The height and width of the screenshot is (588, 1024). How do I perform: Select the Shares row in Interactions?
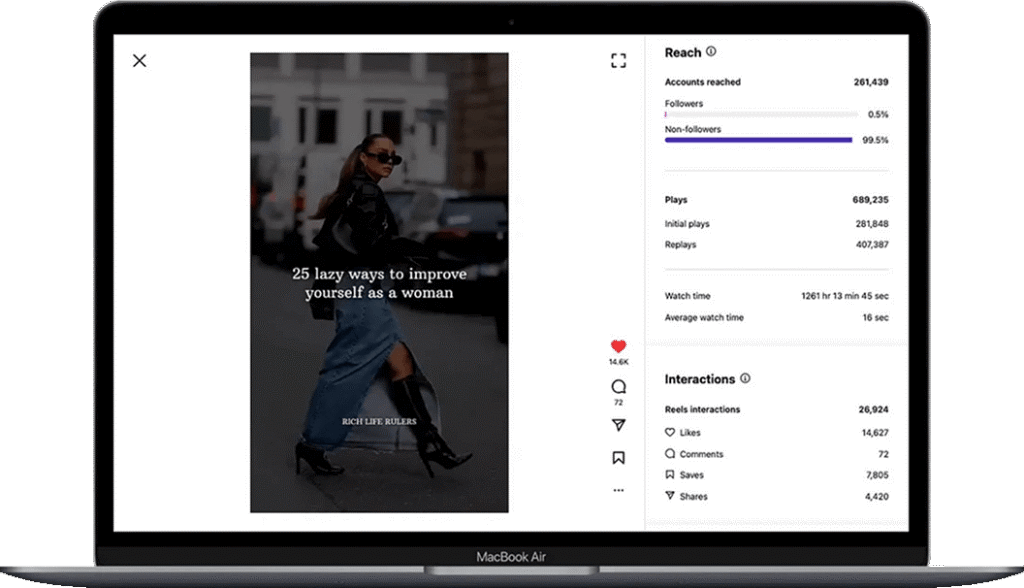[x=776, y=496]
